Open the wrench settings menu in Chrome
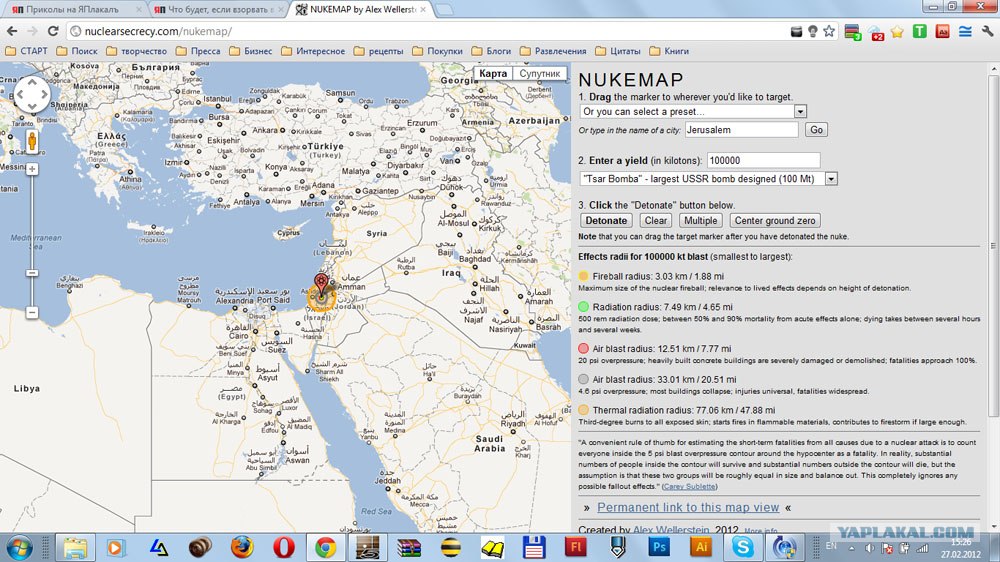Screen dimensions: 1000x562 coord(987,31)
